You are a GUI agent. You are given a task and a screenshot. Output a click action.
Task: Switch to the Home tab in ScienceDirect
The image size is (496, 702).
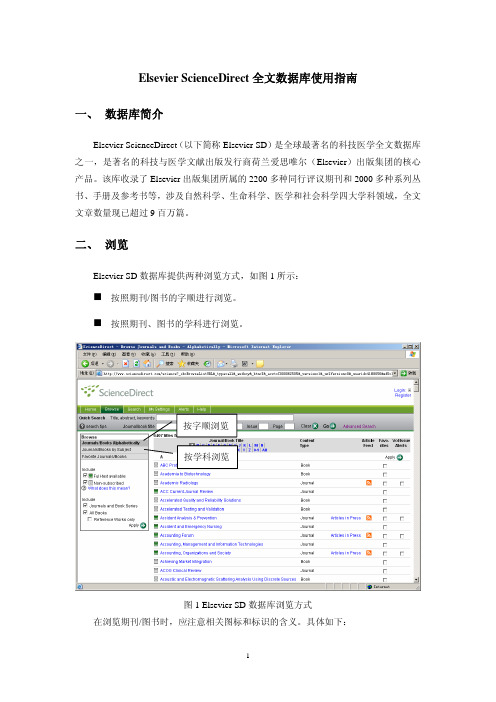pyautogui.click(x=90, y=409)
